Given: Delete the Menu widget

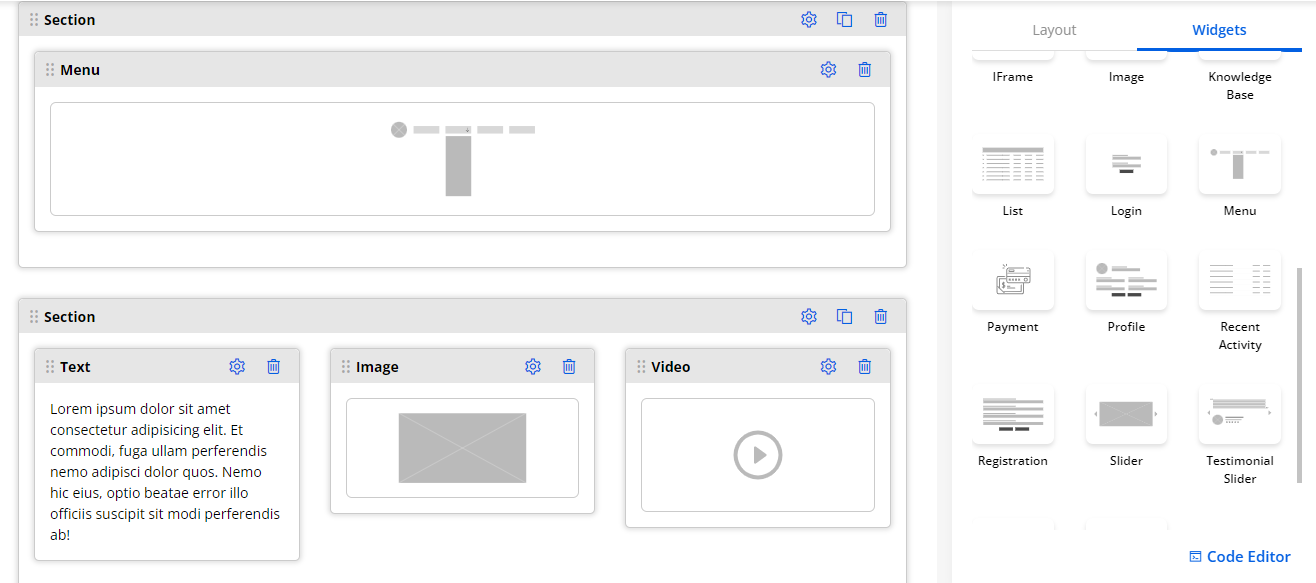Looking at the screenshot, I should pos(865,70).
